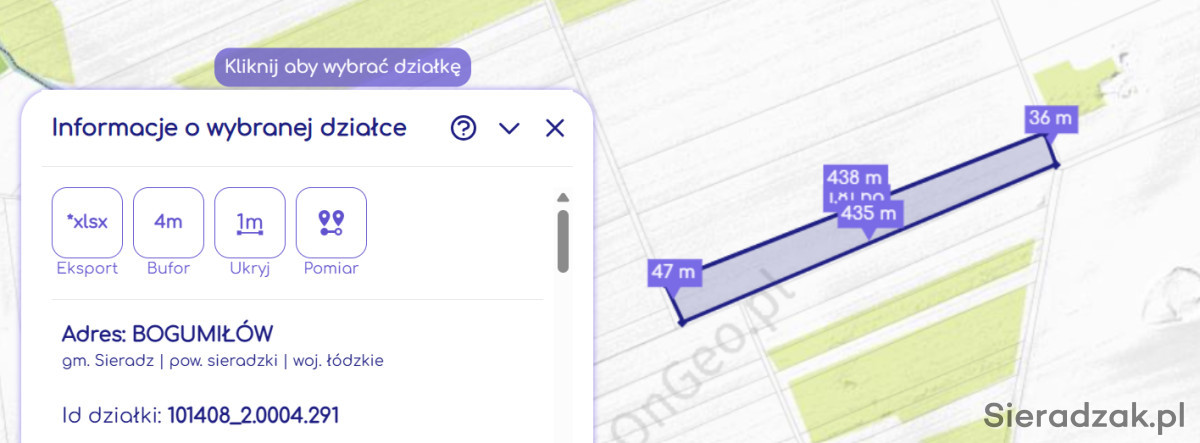
Task: Start the Pomiar measurement tool
Action: (x=331, y=222)
